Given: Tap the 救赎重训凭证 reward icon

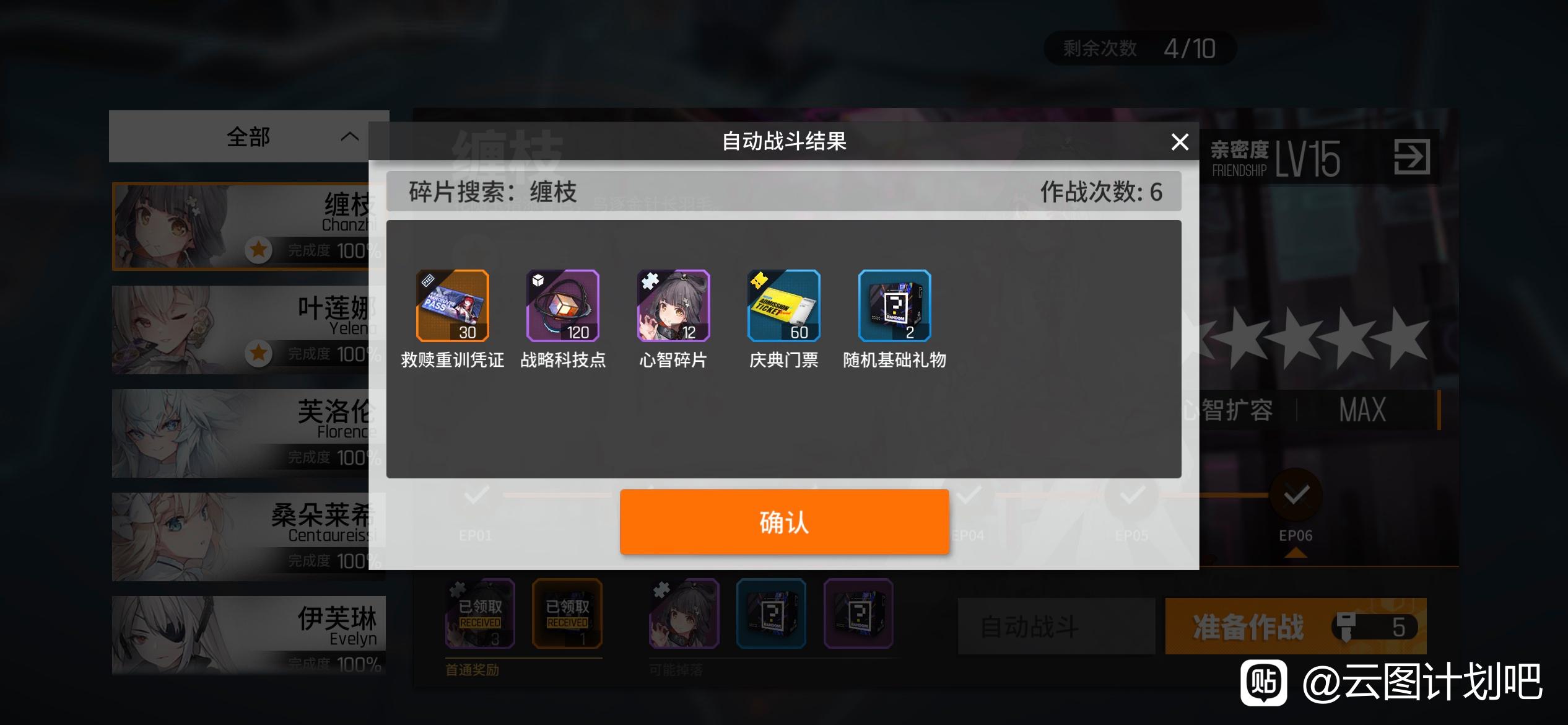Looking at the screenshot, I should tap(453, 305).
